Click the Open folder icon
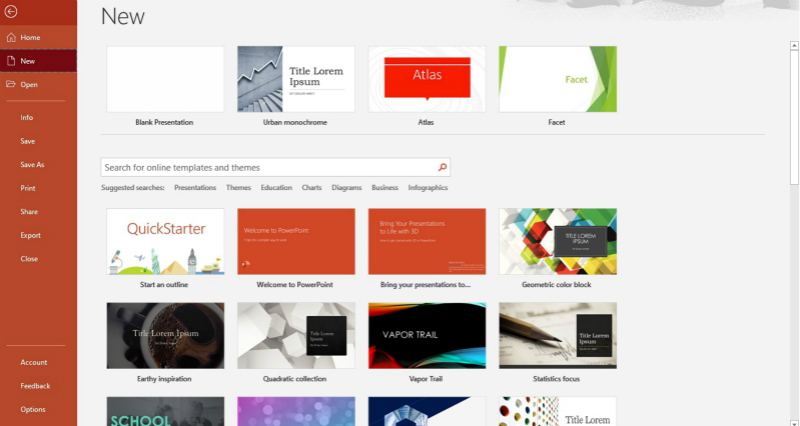The width and height of the screenshot is (800, 426). [x=8, y=85]
